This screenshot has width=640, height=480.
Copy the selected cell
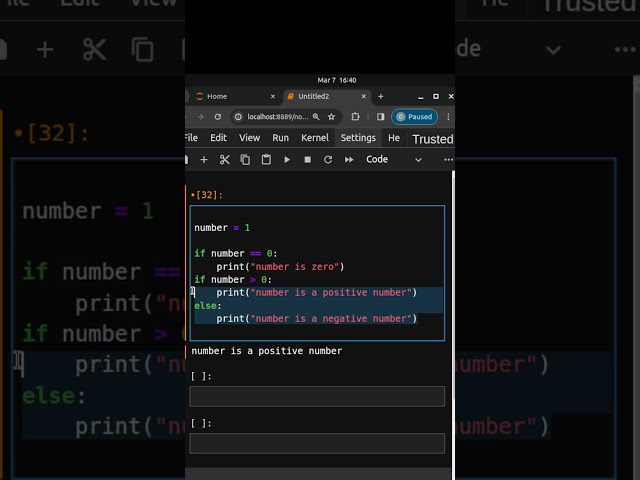(245, 160)
